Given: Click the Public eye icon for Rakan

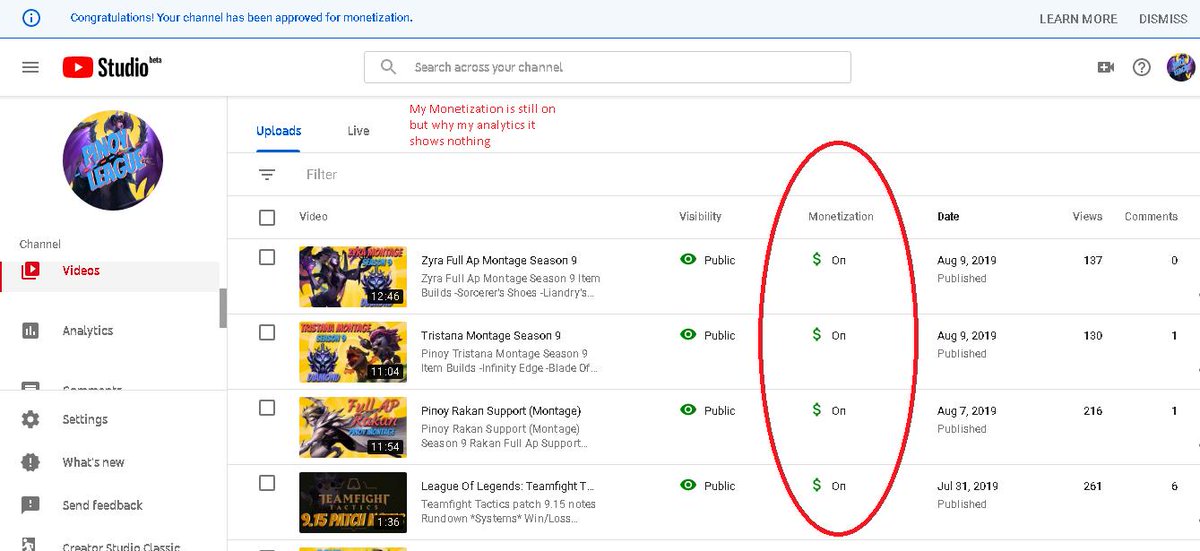Looking at the screenshot, I should (688, 409).
